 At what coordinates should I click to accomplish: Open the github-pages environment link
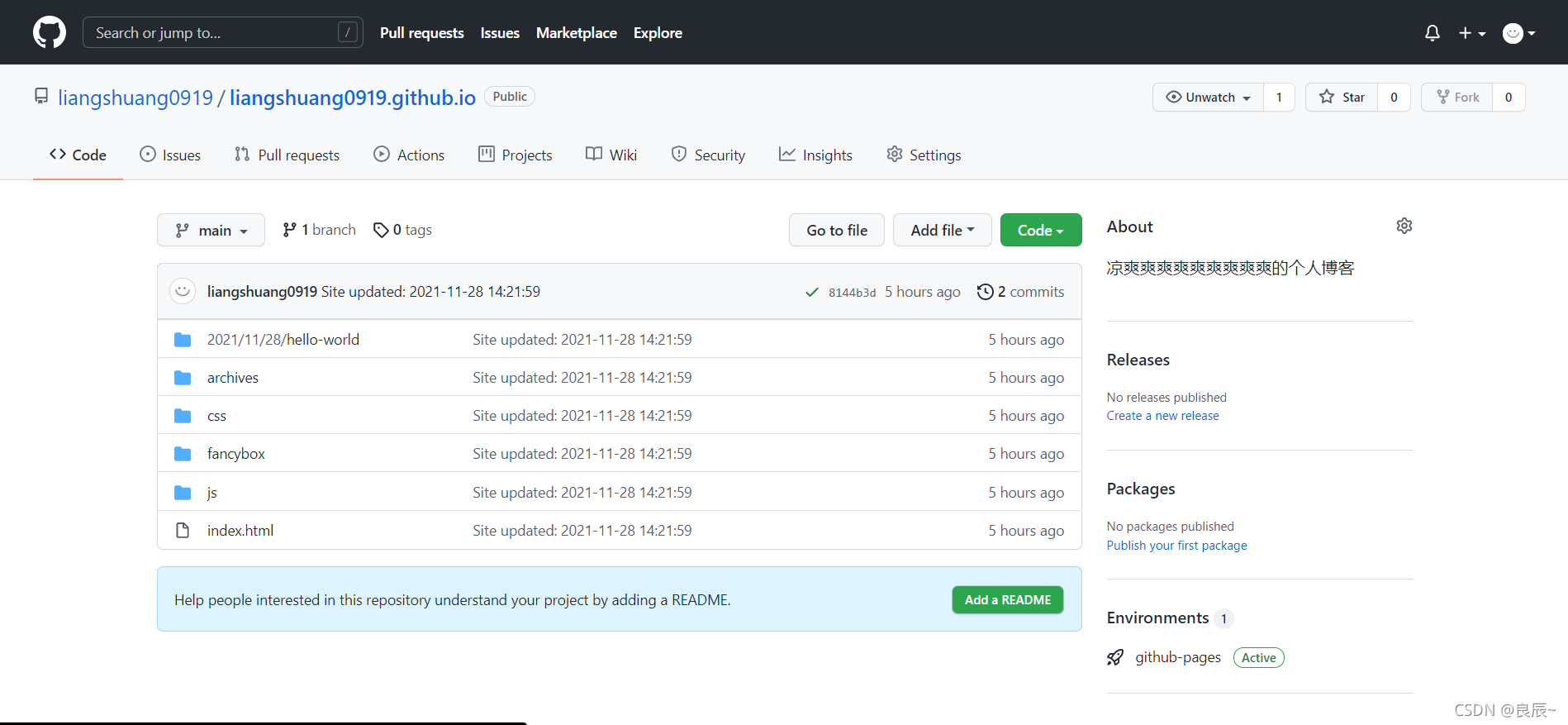pyautogui.click(x=1178, y=657)
